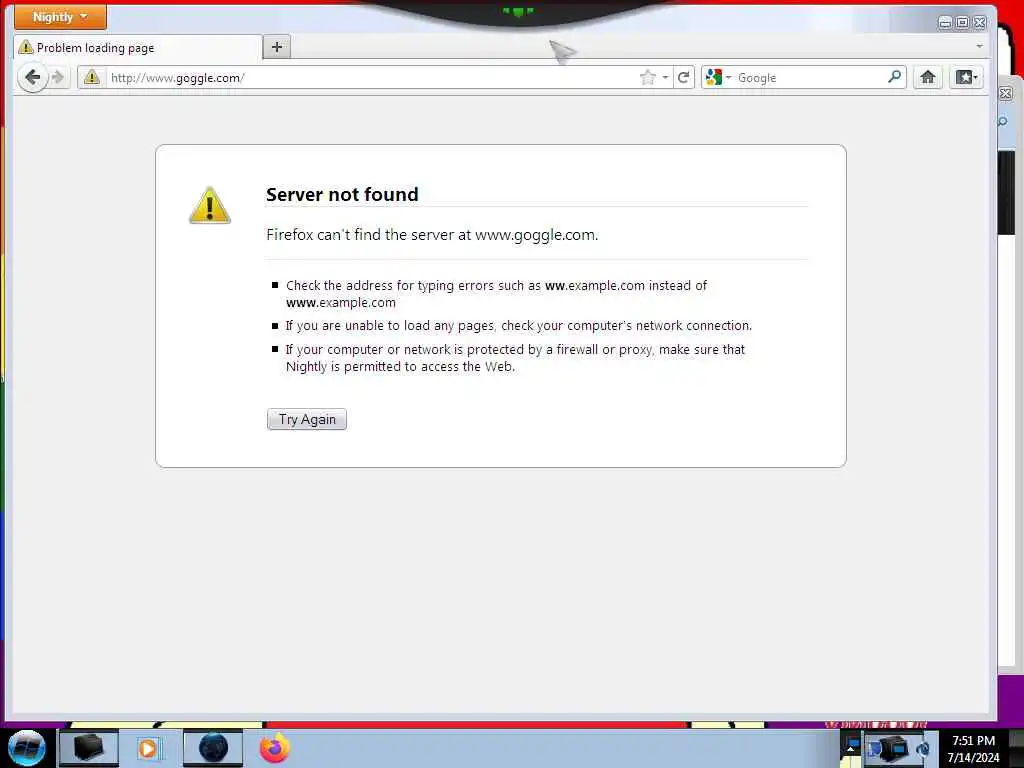The image size is (1024, 768).
Task: Open Firefox from the taskbar
Action: click(x=275, y=748)
